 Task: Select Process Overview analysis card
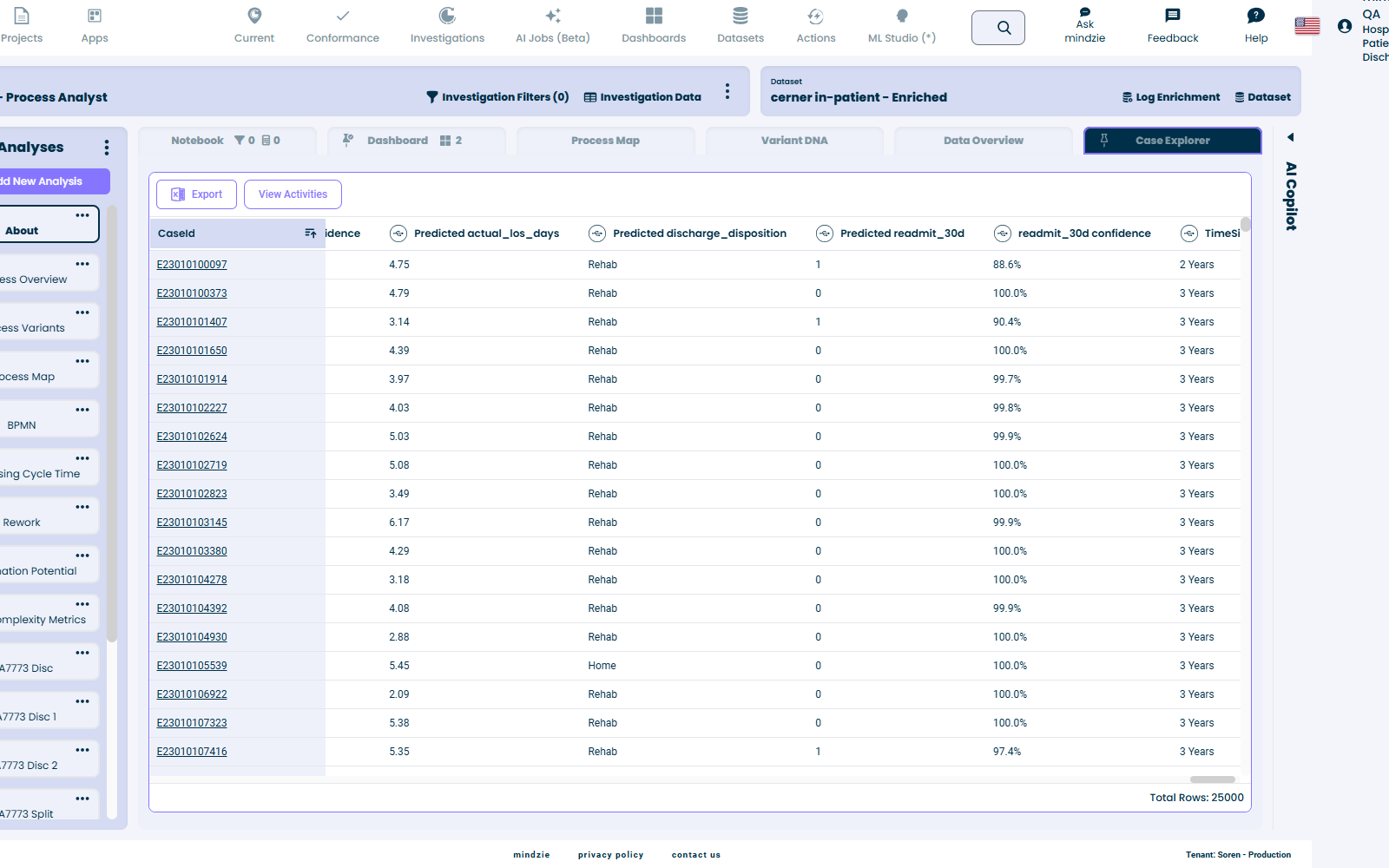coord(48,272)
